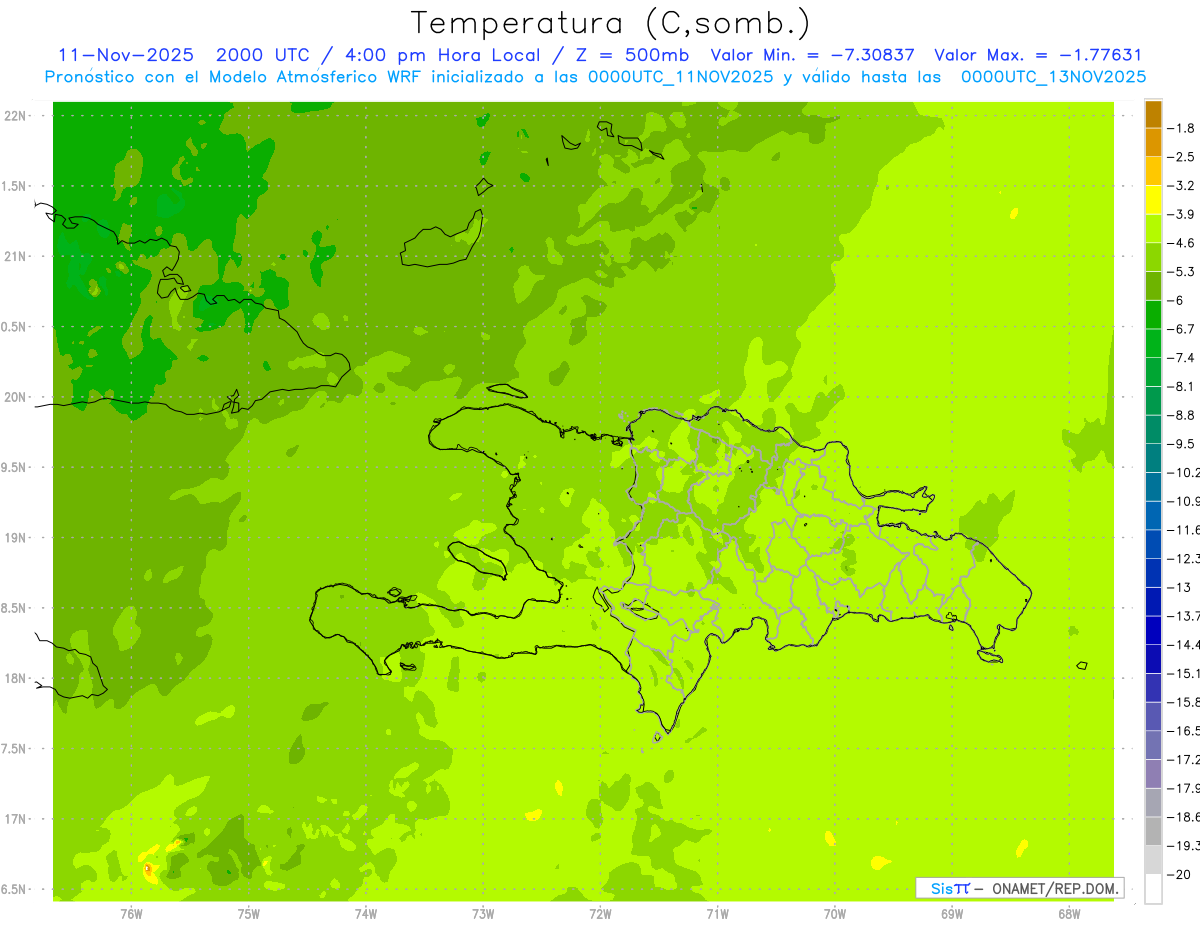Image resolution: width=1200 pixels, height=927 pixels.
Task: Click the 'Temperatura (C,somb.)' chart title
Action: (611, 23)
